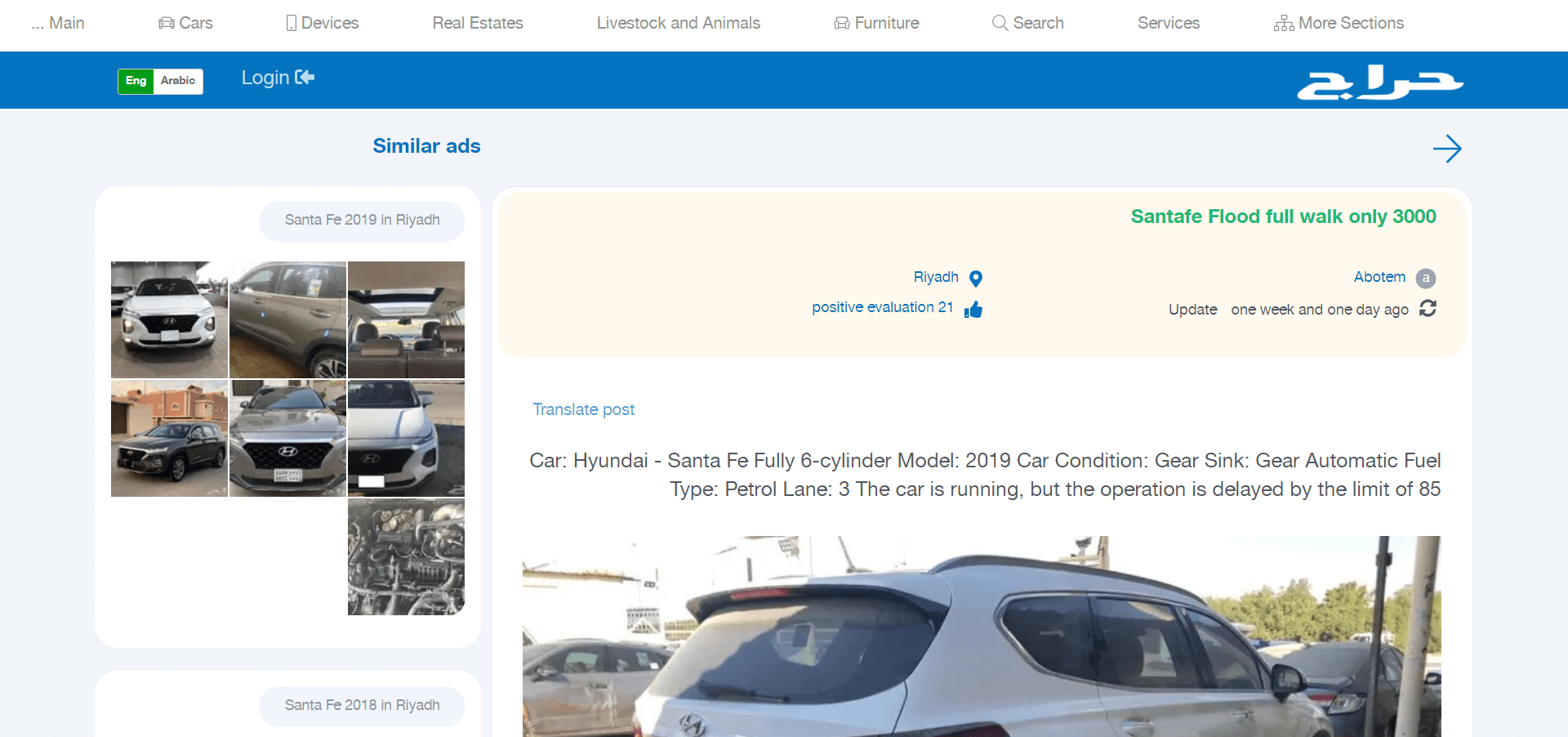View engine bay photo thumbnail

(x=406, y=556)
